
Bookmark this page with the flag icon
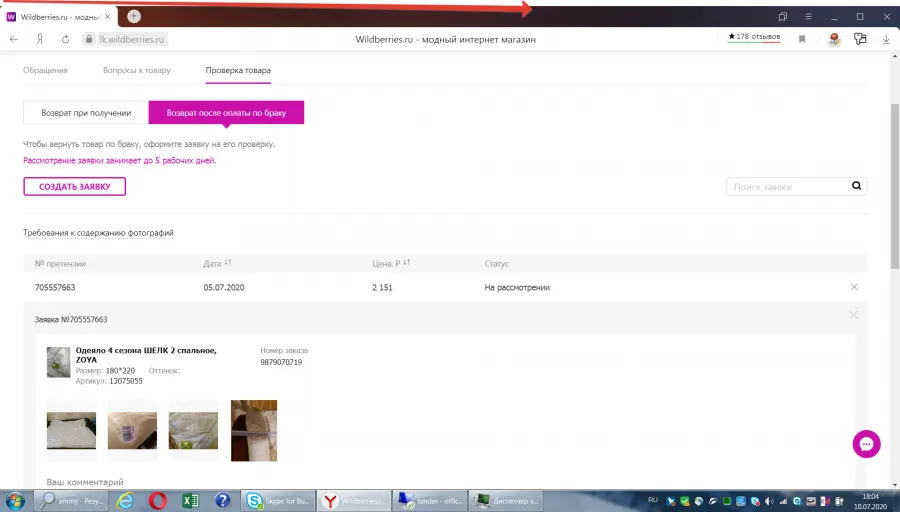pos(802,39)
